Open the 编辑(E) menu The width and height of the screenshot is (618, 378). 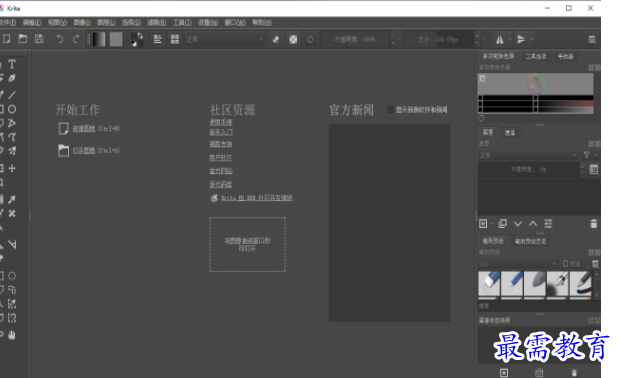pos(32,22)
